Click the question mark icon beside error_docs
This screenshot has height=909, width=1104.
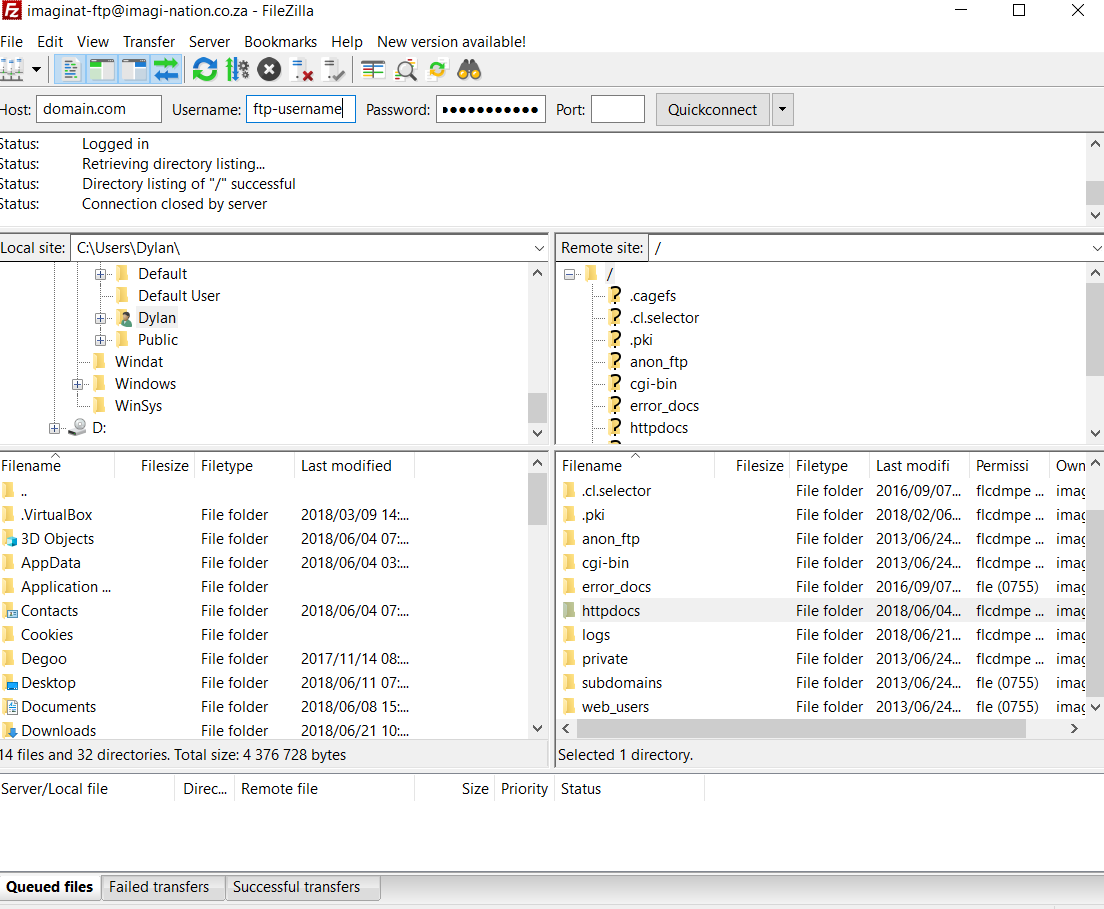point(615,406)
